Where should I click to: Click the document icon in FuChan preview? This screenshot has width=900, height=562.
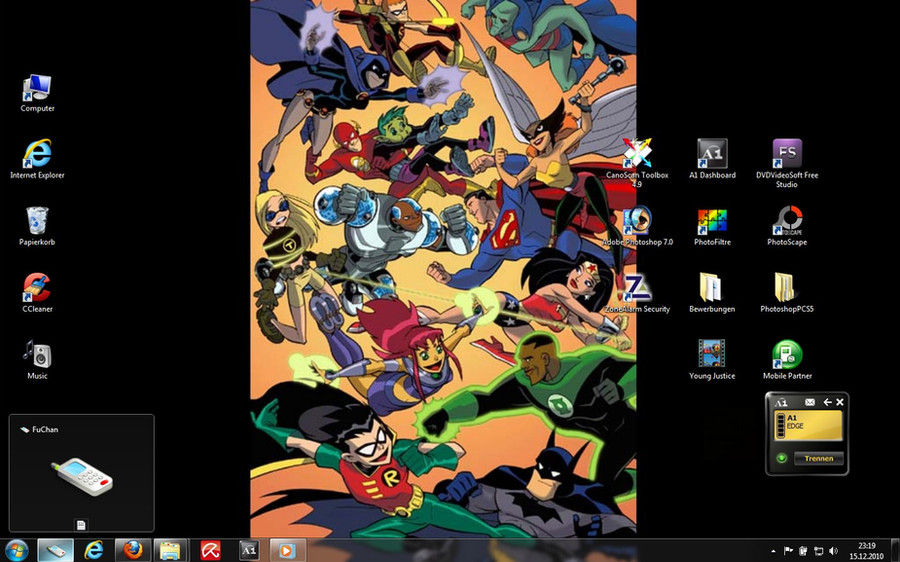pos(81,525)
